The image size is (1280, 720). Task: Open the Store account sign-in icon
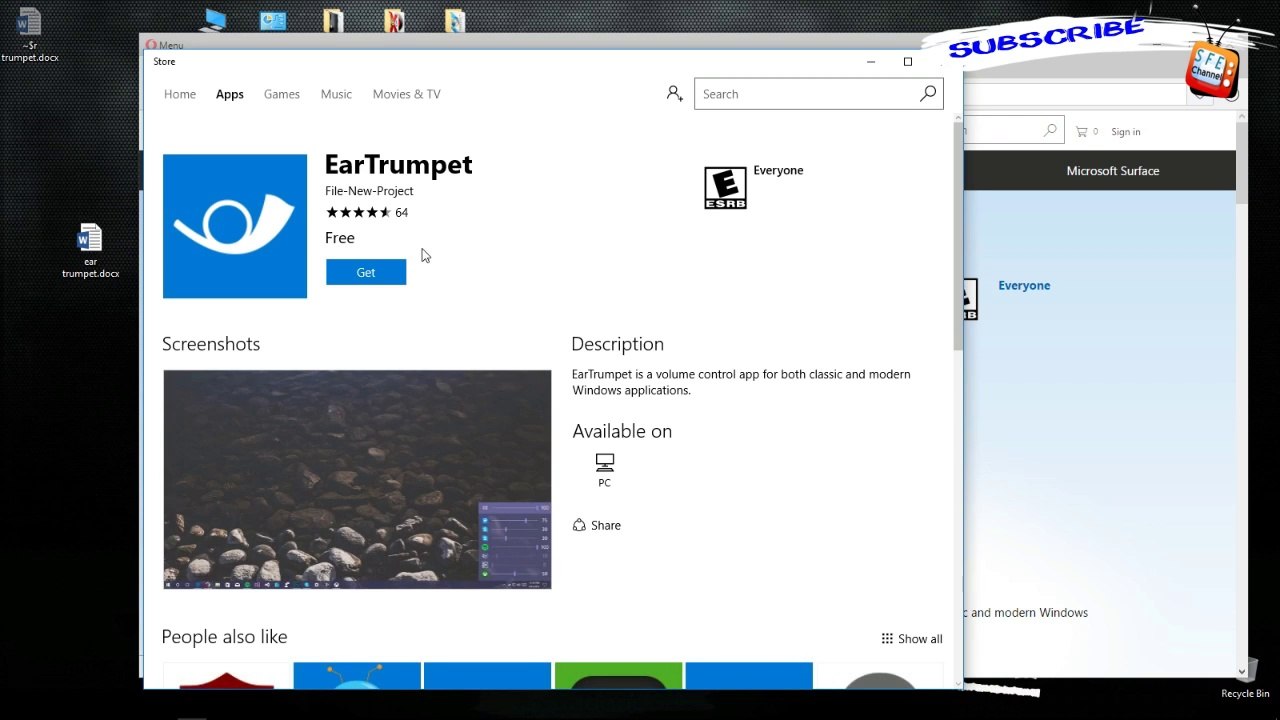point(675,93)
